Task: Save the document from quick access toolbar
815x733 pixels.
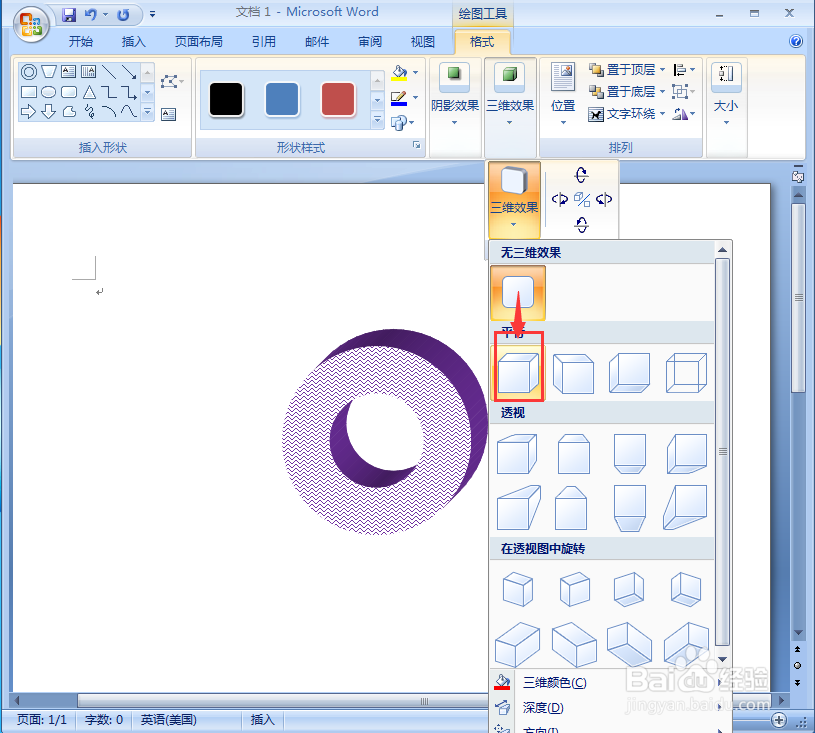Action: (x=69, y=15)
